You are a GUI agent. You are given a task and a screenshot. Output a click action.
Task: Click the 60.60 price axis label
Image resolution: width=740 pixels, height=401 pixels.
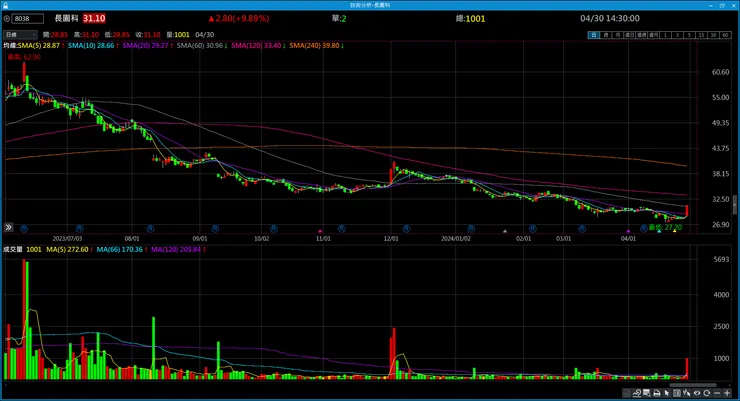pyautogui.click(x=720, y=72)
